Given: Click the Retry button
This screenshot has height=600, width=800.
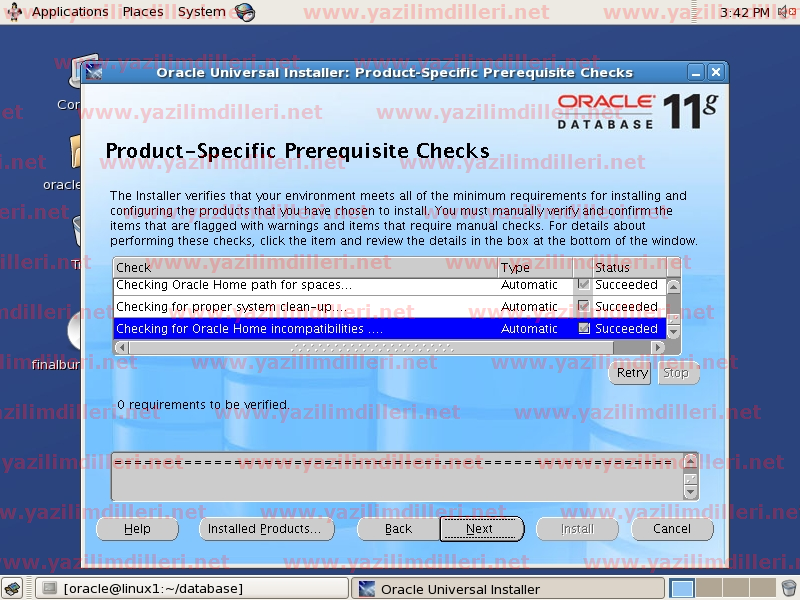Looking at the screenshot, I should click(x=631, y=373).
